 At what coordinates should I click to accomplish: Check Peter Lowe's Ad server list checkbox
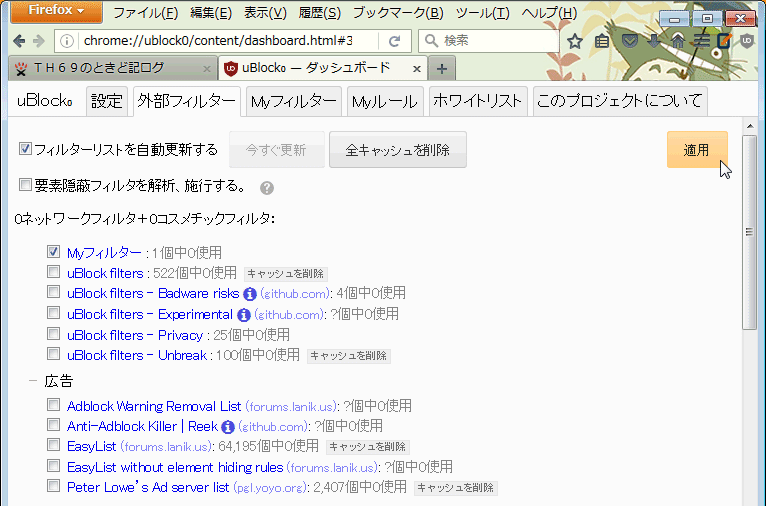coord(53,486)
